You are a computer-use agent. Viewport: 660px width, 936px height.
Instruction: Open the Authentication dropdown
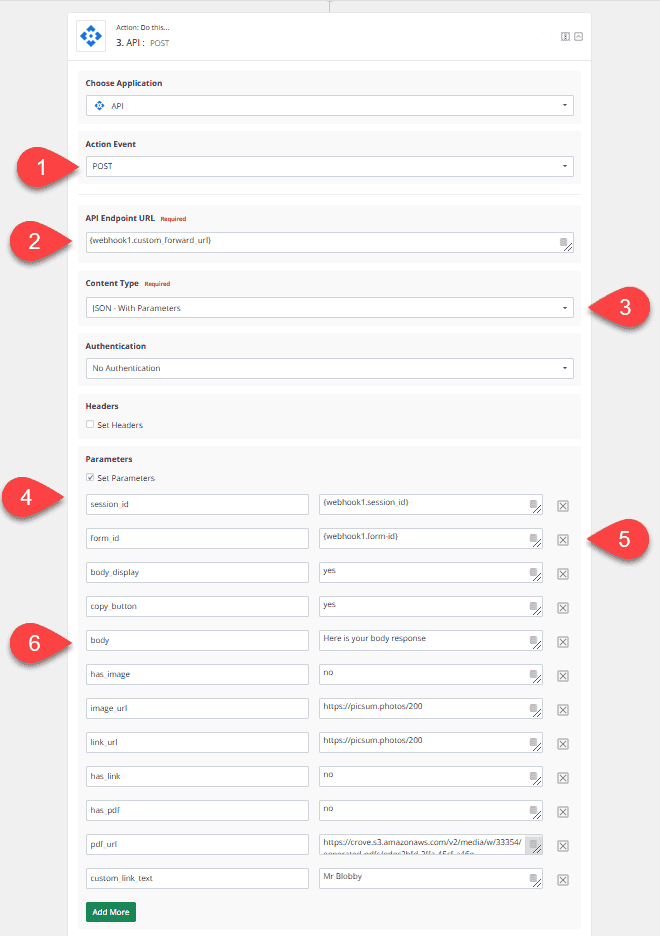[329, 368]
